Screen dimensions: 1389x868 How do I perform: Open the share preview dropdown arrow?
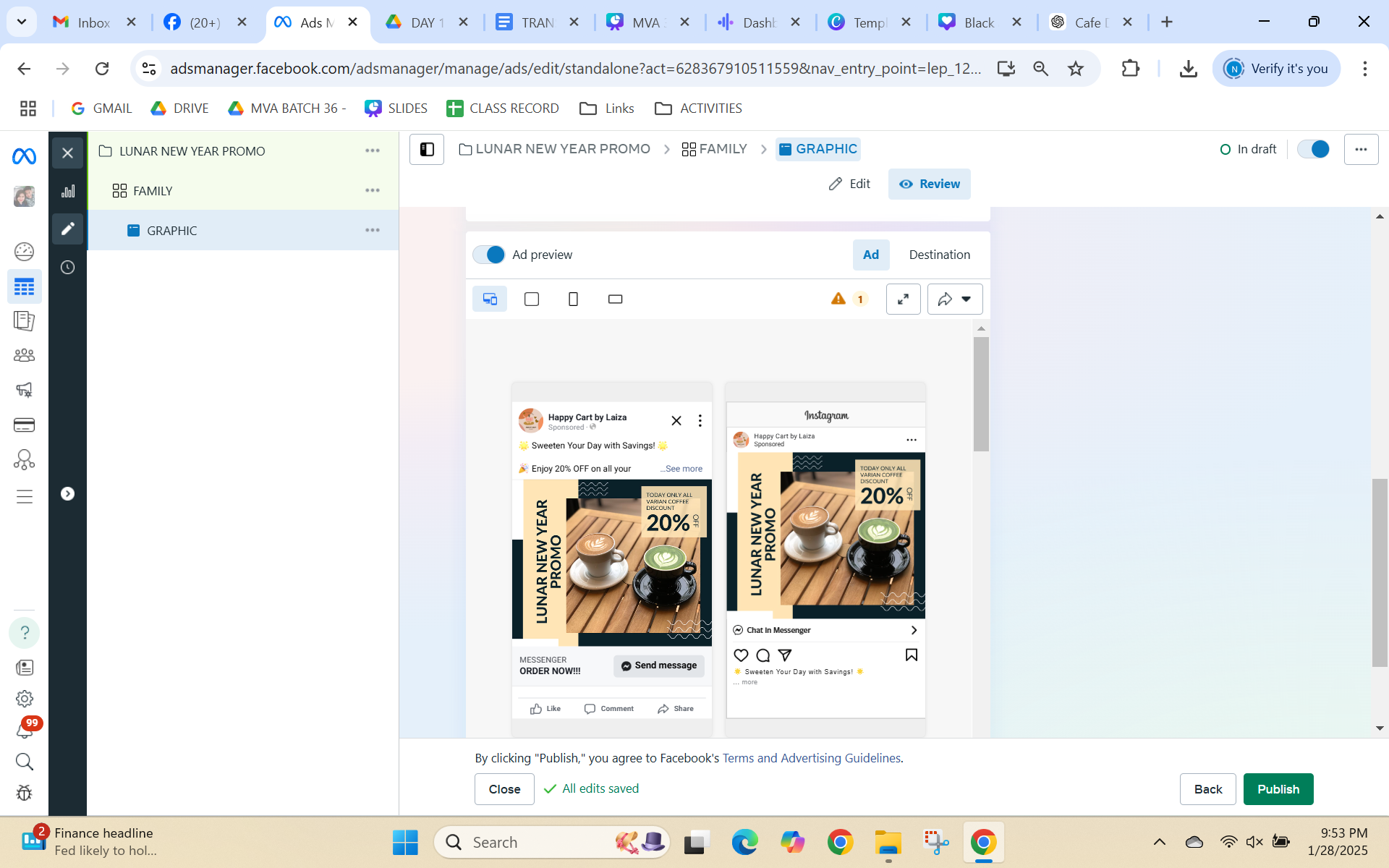tap(967, 299)
